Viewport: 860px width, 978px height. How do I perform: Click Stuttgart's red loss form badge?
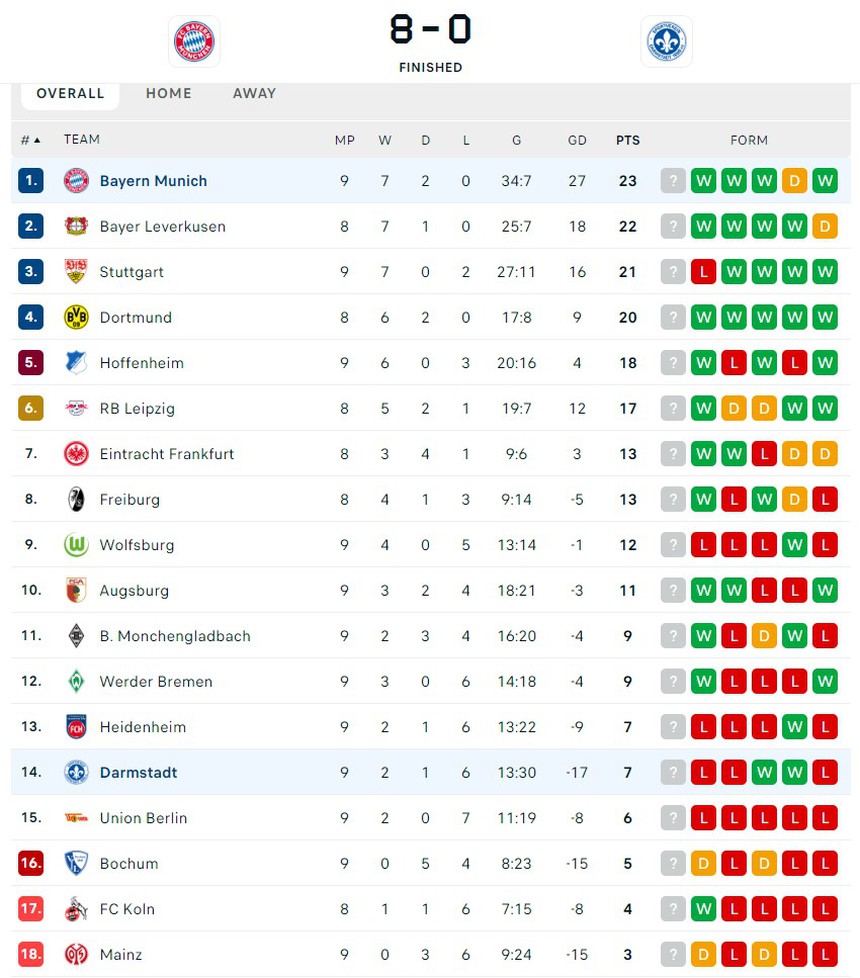click(x=703, y=272)
